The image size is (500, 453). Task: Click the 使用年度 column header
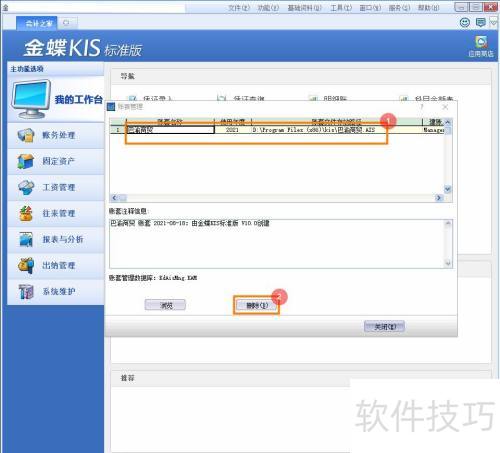pyautogui.click(x=233, y=121)
